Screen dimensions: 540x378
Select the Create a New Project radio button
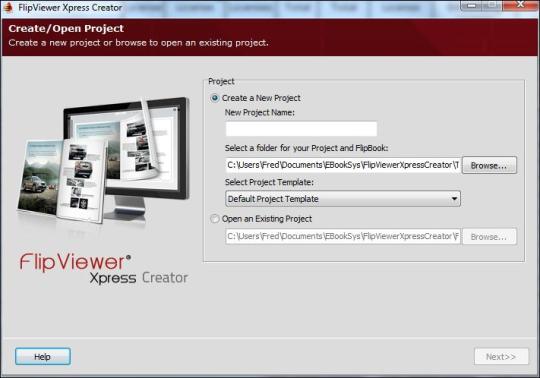(x=215, y=98)
